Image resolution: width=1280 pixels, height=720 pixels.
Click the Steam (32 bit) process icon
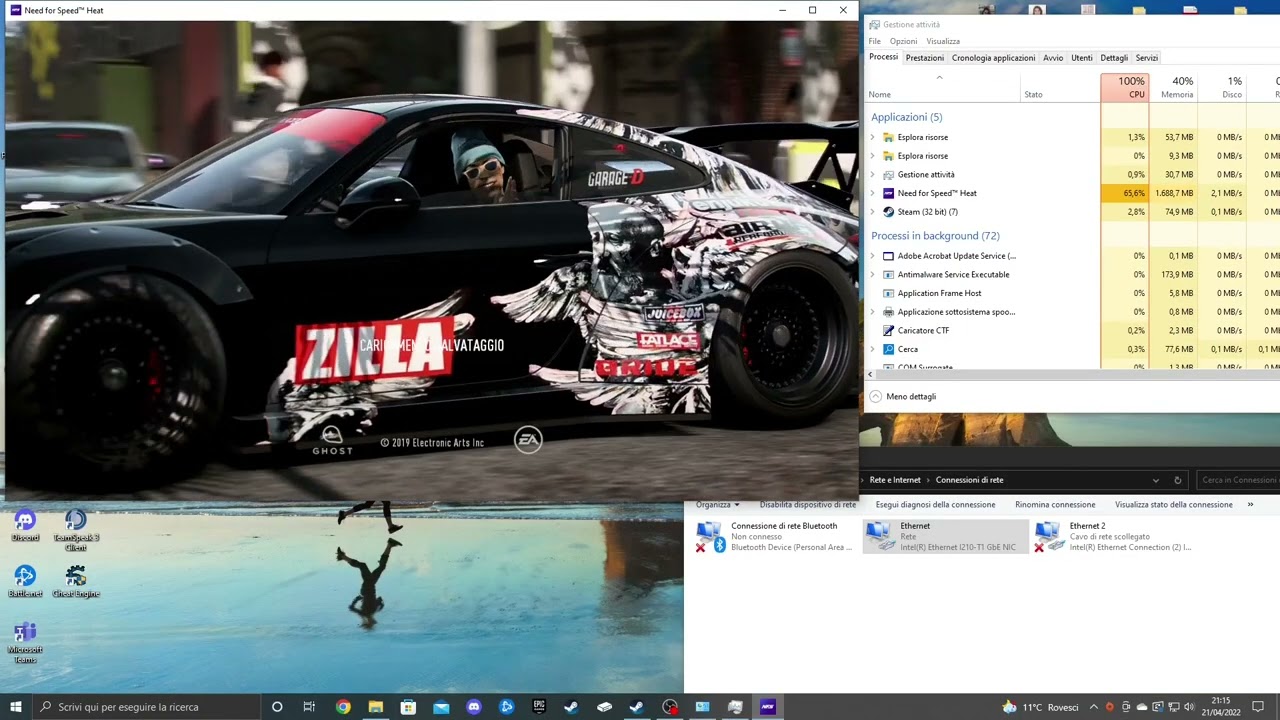[x=888, y=212]
